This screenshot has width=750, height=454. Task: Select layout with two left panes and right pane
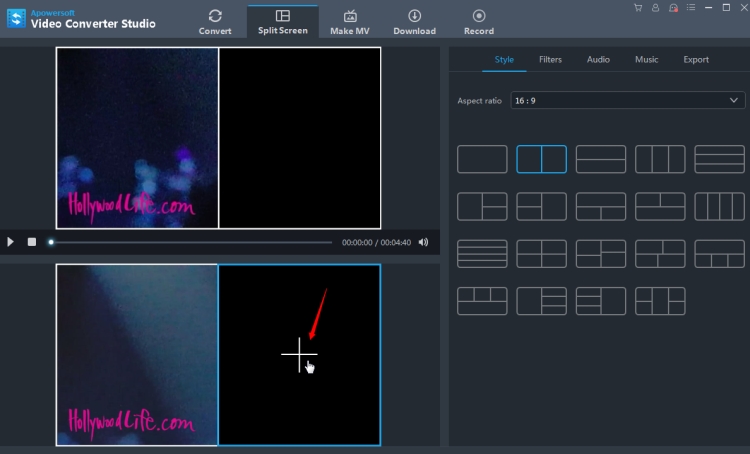pos(541,207)
